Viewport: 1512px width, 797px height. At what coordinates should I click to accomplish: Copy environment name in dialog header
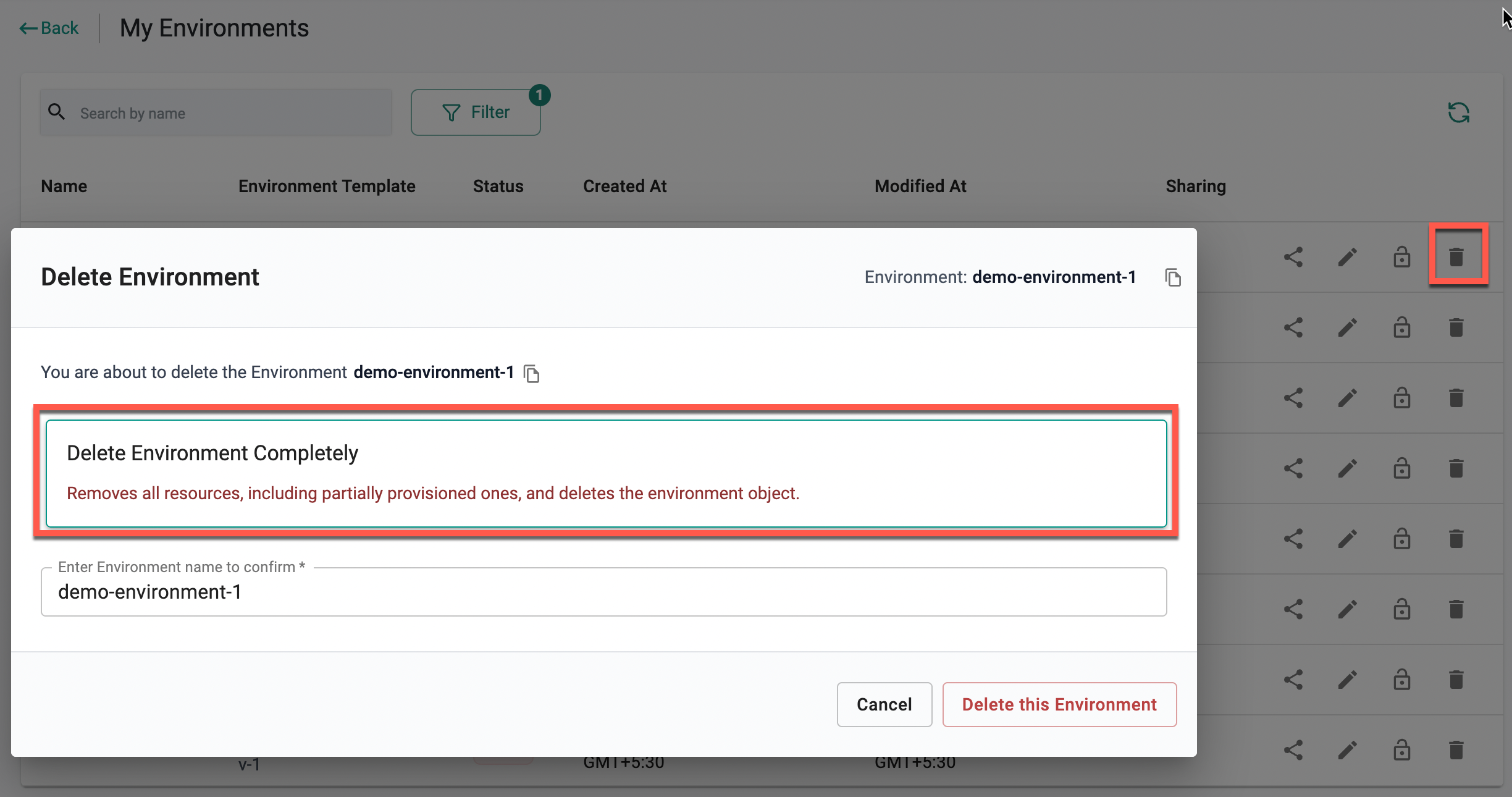coord(1172,277)
